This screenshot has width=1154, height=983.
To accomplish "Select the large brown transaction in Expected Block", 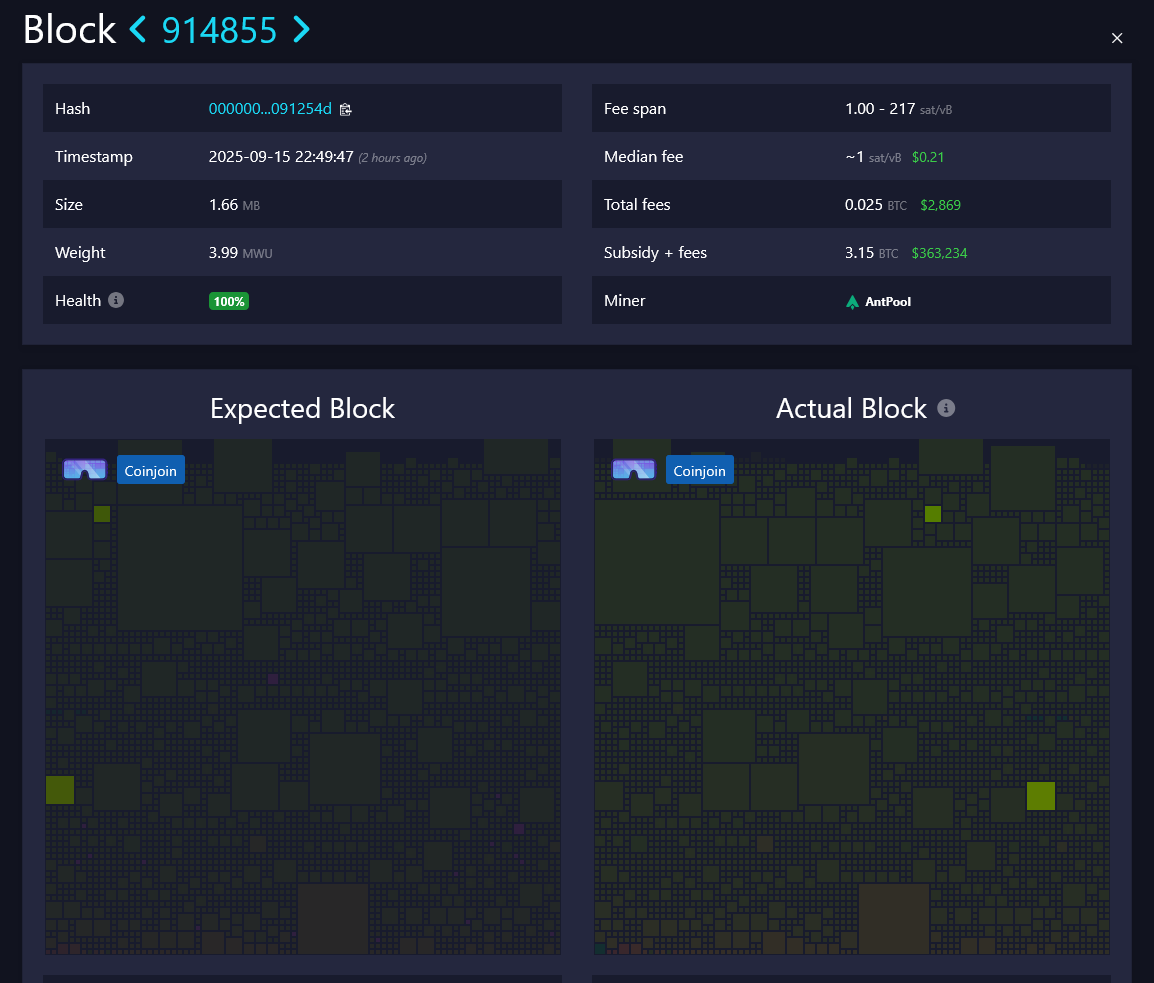I will point(333,918).
